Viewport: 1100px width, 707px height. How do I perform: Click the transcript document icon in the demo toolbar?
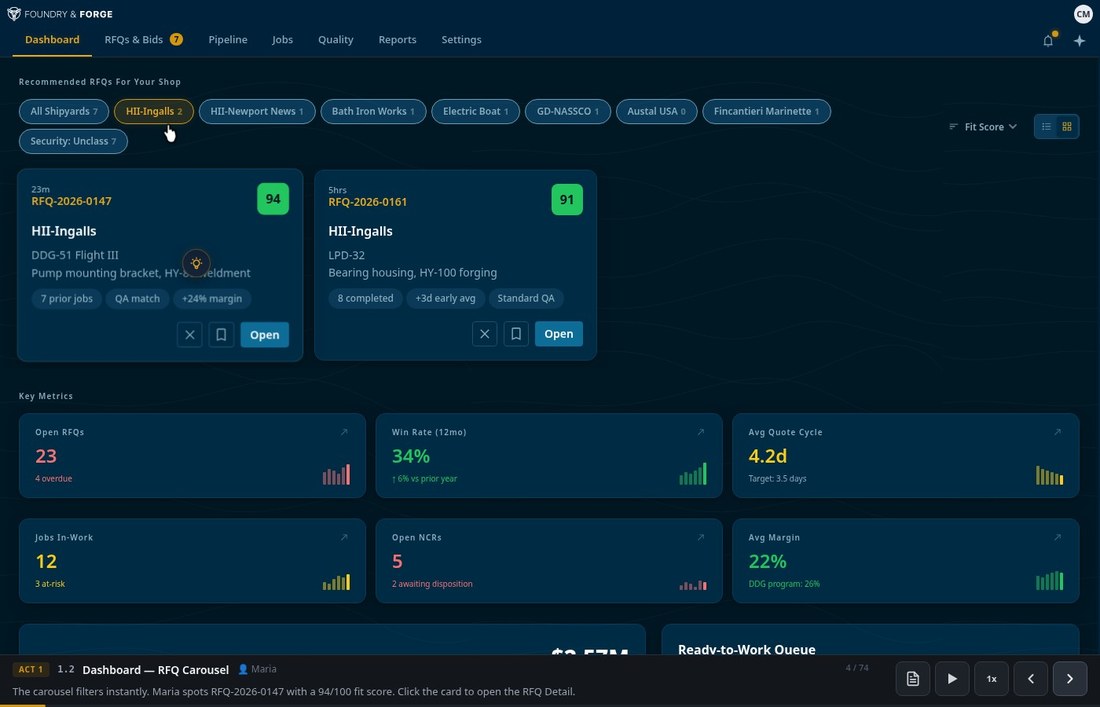coord(912,678)
